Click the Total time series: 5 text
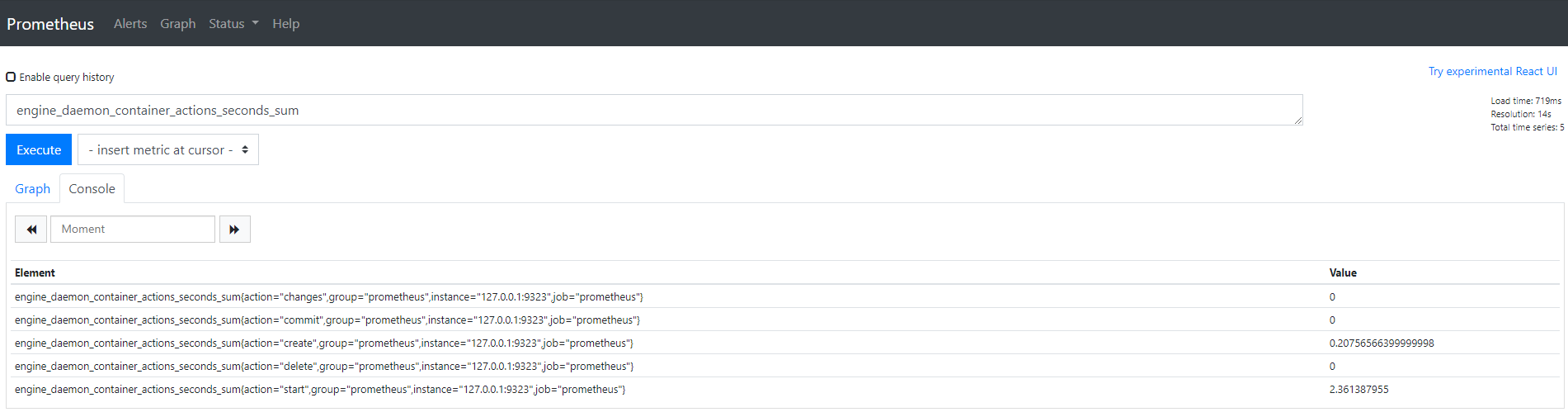 coord(1528,127)
